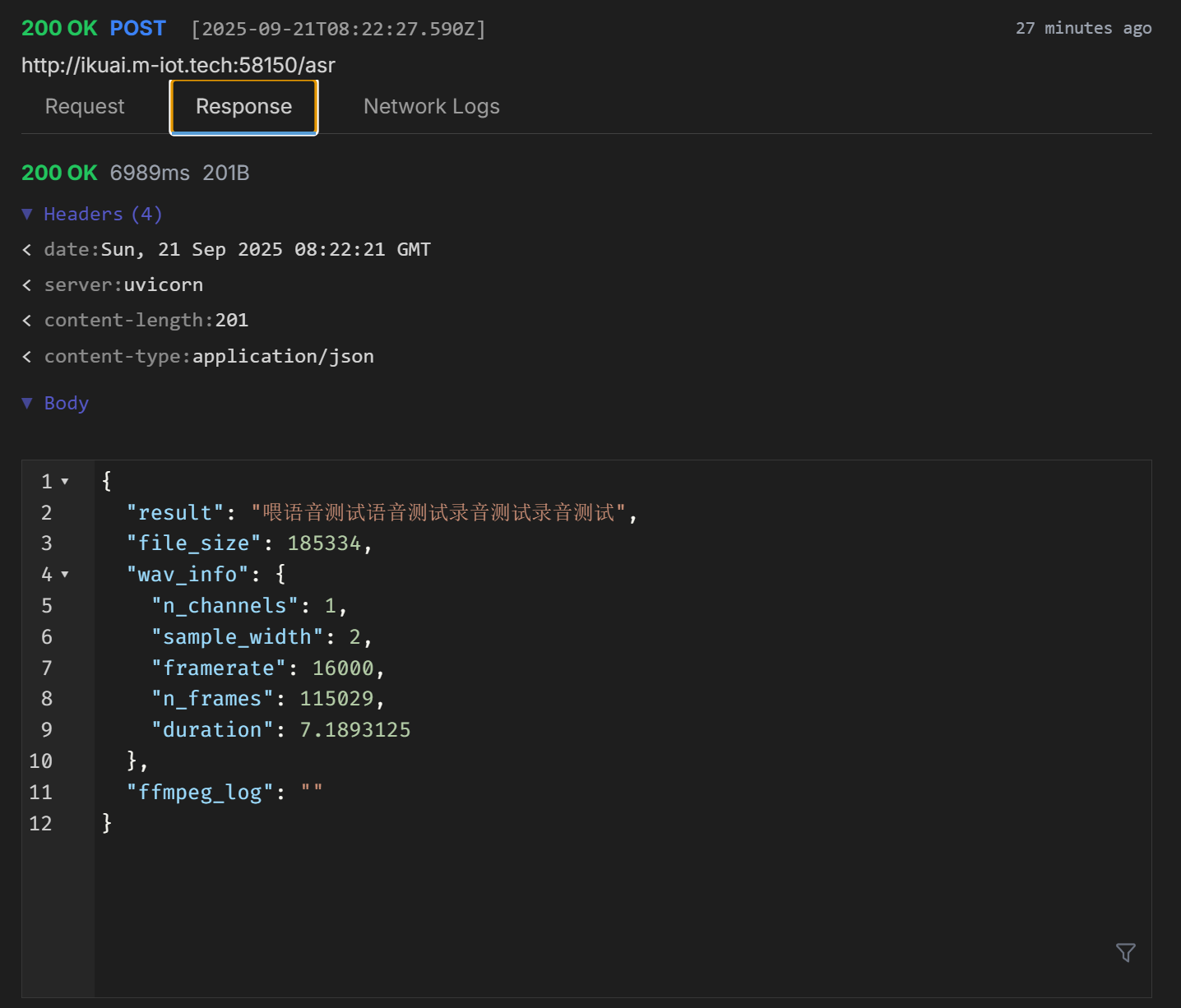Screen dimensions: 1181x1008
Task: Click the content-length header row
Action: pos(146,321)
